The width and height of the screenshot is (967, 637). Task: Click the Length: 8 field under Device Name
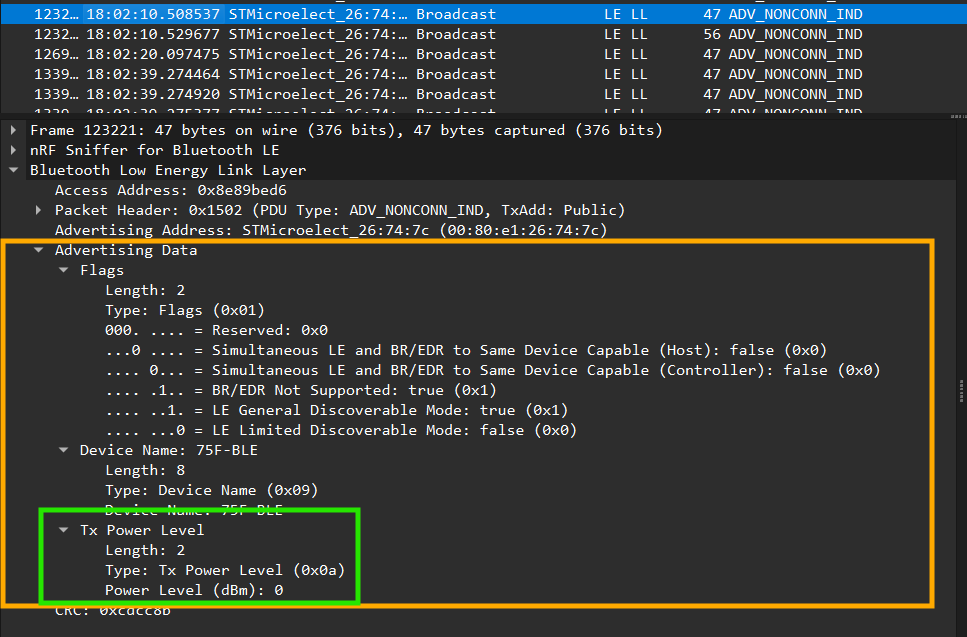[x=145, y=470]
